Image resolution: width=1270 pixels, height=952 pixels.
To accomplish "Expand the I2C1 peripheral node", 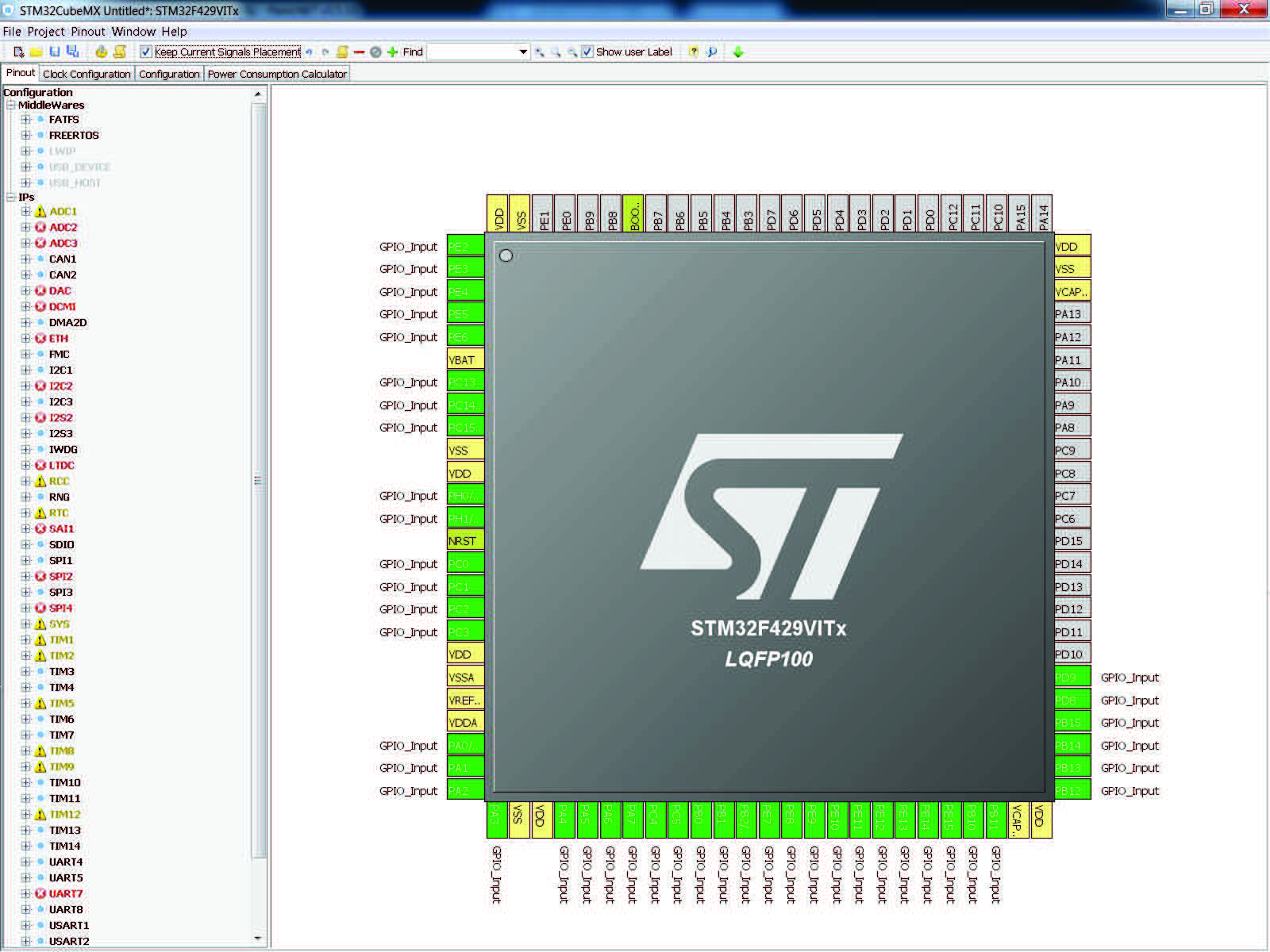I will (26, 370).
